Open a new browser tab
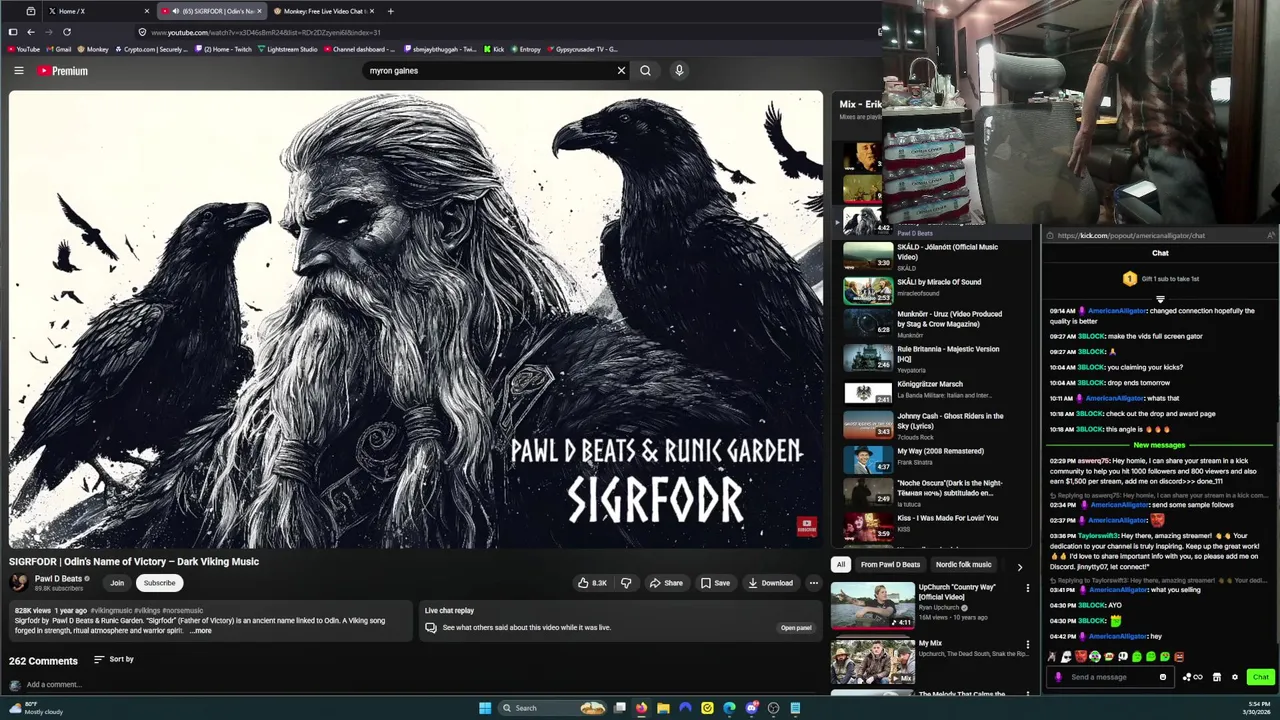 (x=390, y=11)
